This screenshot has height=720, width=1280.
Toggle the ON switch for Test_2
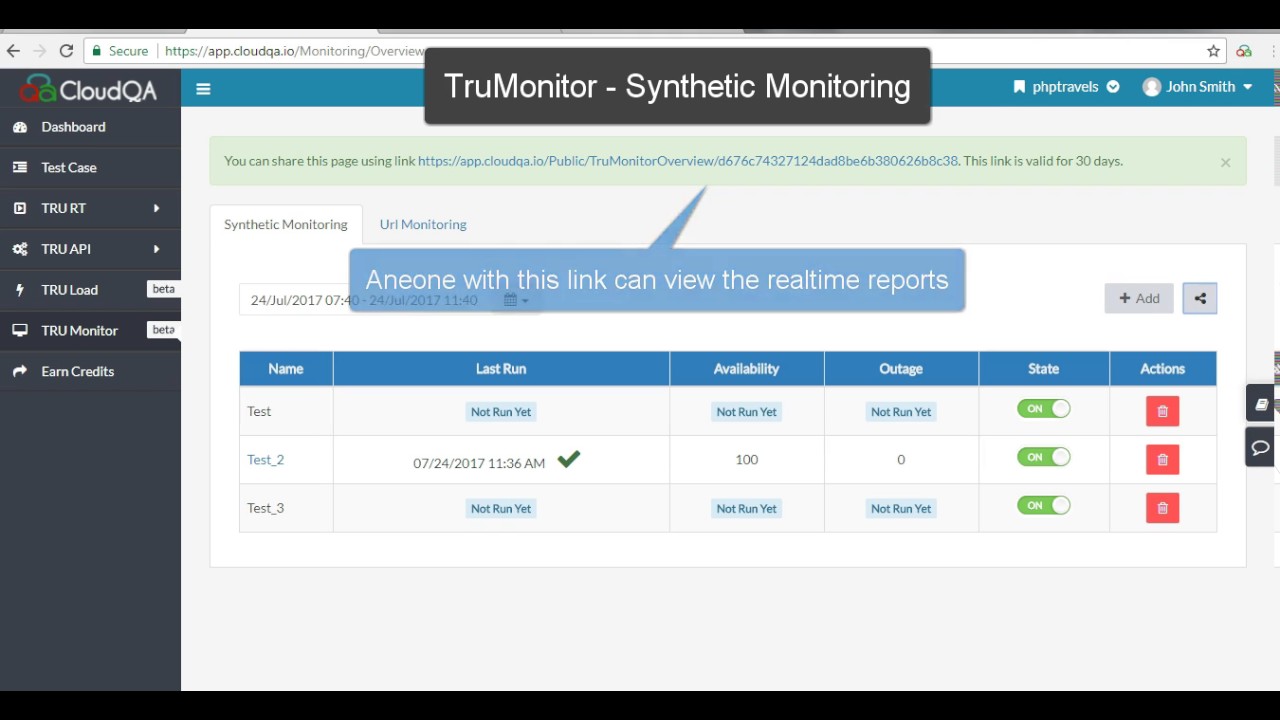[1044, 457]
